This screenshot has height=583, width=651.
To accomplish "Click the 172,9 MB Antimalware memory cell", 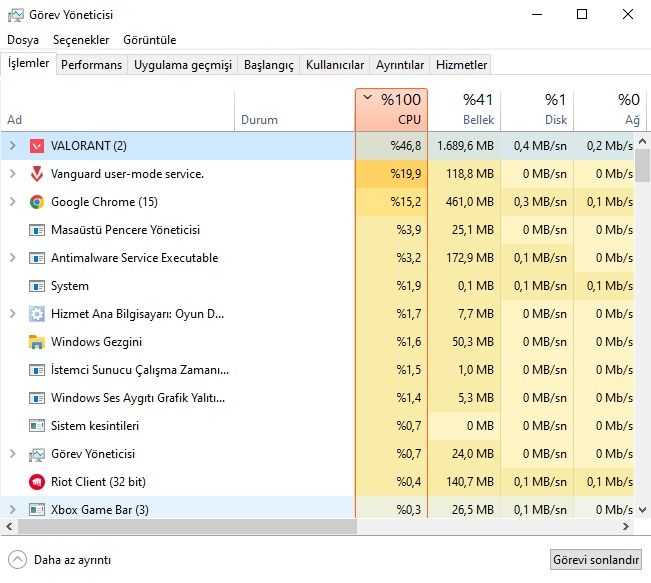I will (464, 258).
